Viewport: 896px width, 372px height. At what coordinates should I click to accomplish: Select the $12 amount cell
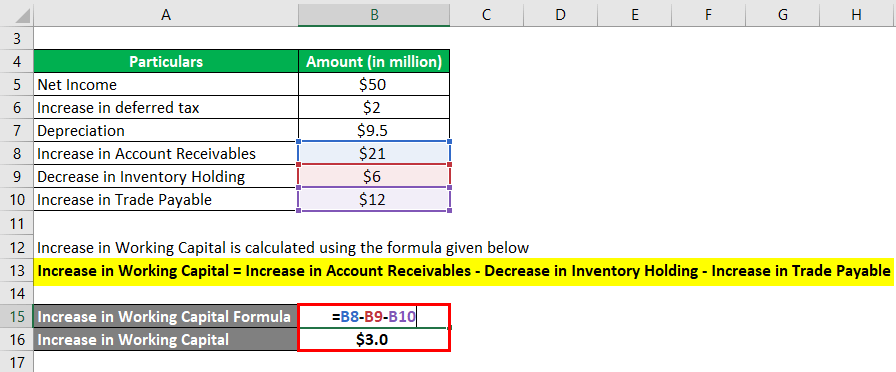(x=374, y=199)
